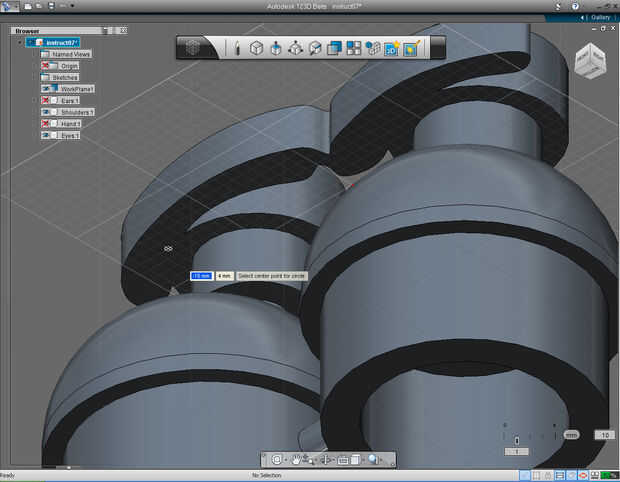Hide the Shoulders:1 component
Viewport: 620px width, 482px height.
(x=46, y=112)
